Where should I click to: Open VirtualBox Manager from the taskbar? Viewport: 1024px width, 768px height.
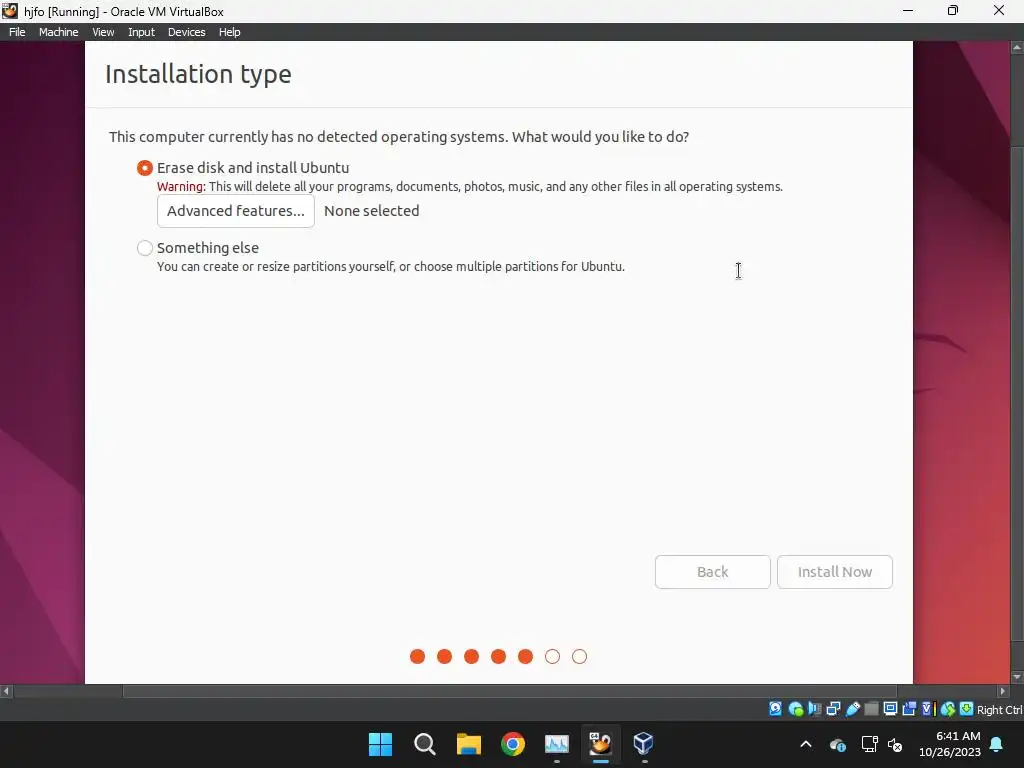[x=644, y=744]
